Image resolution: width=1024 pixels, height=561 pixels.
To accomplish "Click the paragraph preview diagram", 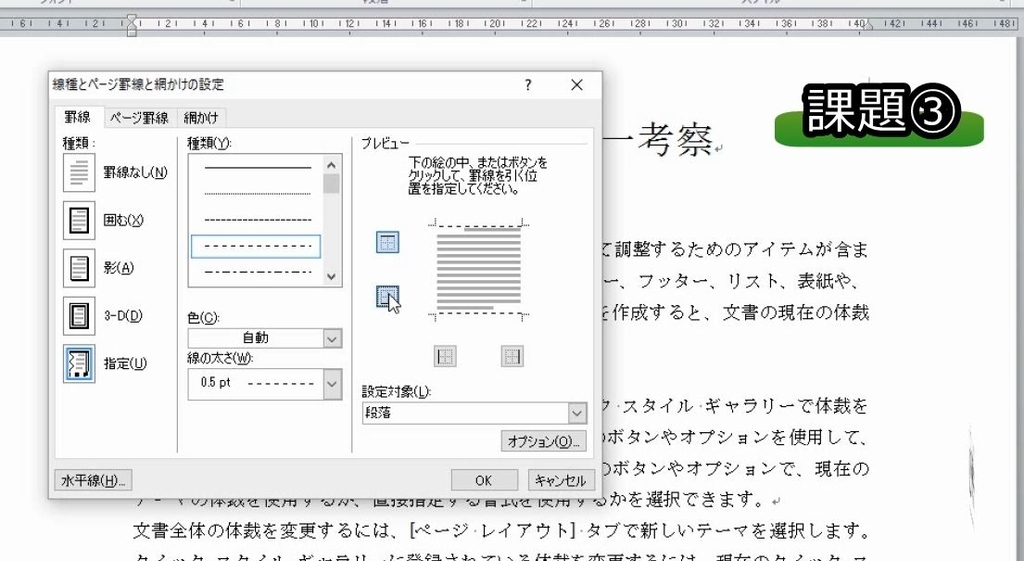I will coord(479,269).
